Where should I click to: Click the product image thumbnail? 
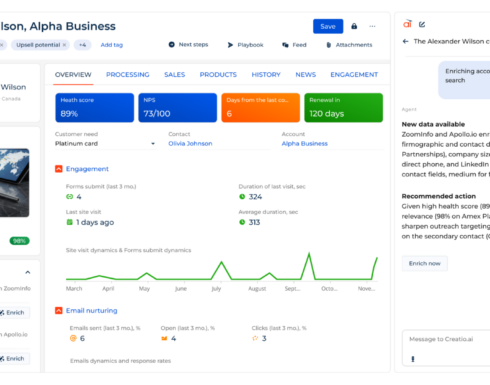pyautogui.click(x=14, y=183)
